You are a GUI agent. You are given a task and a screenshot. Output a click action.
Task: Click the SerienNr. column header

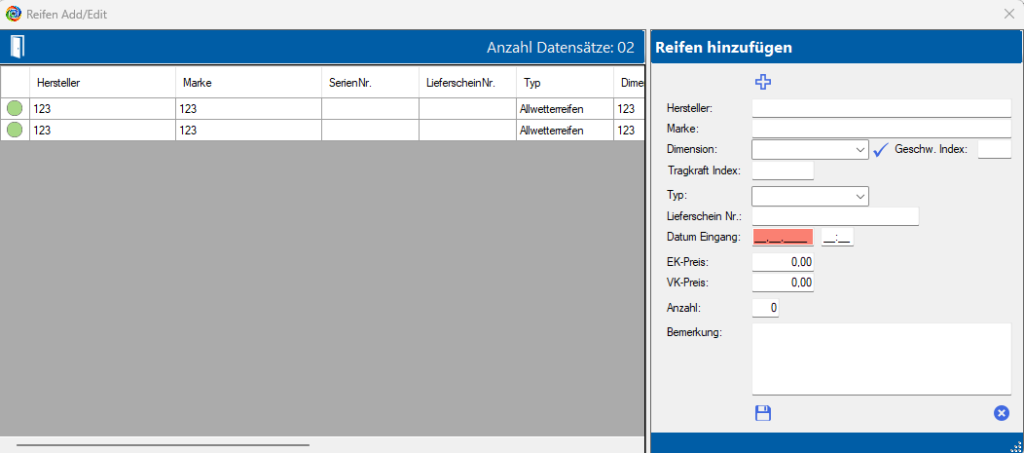click(370, 82)
